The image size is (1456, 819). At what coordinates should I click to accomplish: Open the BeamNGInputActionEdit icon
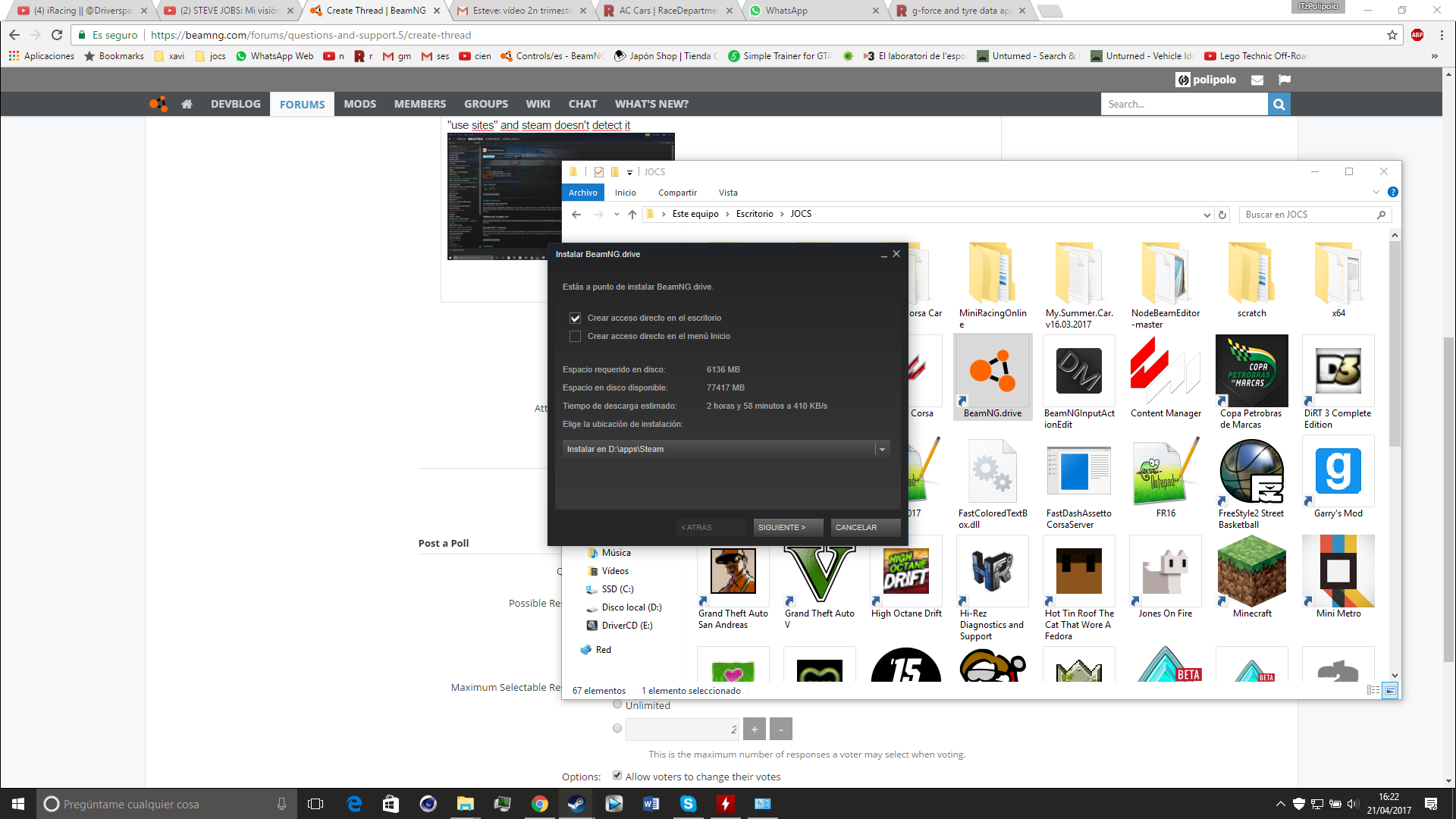[x=1079, y=381]
